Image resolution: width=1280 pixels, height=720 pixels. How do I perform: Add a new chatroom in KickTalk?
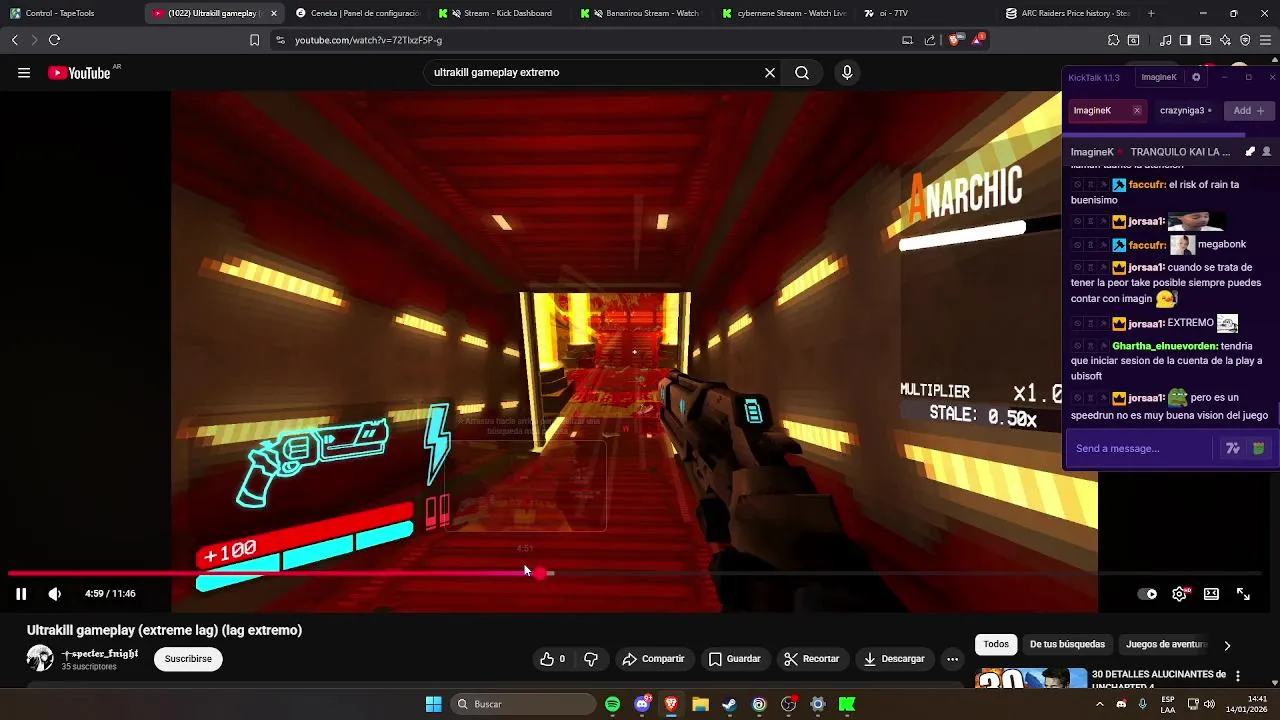pyautogui.click(x=1249, y=111)
